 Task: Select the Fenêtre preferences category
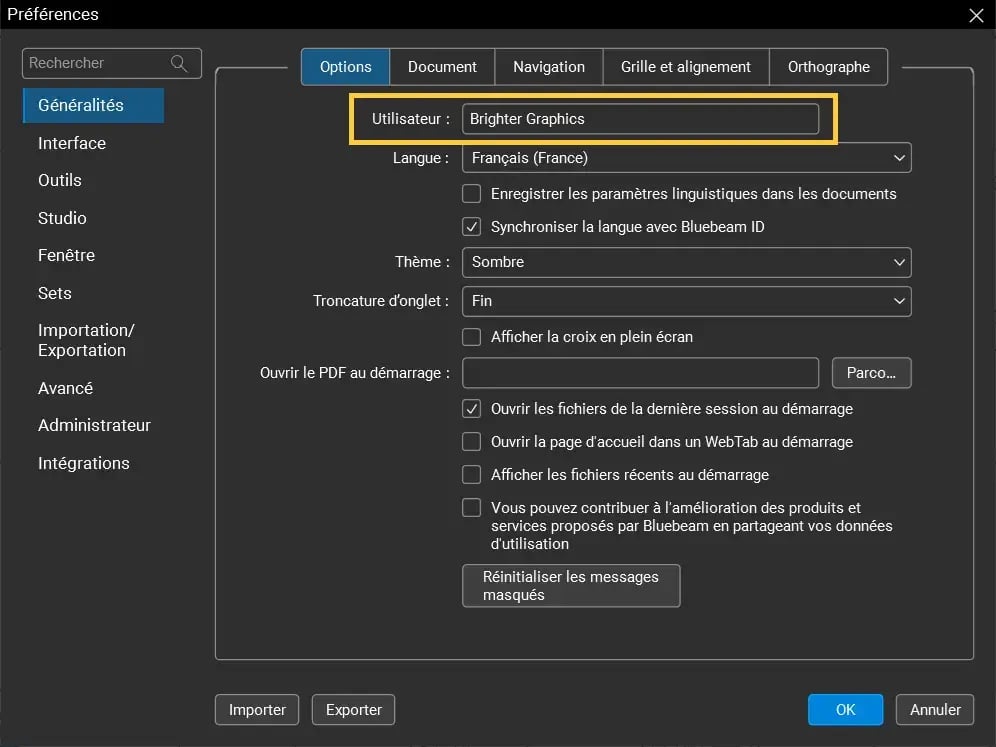pyautogui.click(x=65, y=255)
